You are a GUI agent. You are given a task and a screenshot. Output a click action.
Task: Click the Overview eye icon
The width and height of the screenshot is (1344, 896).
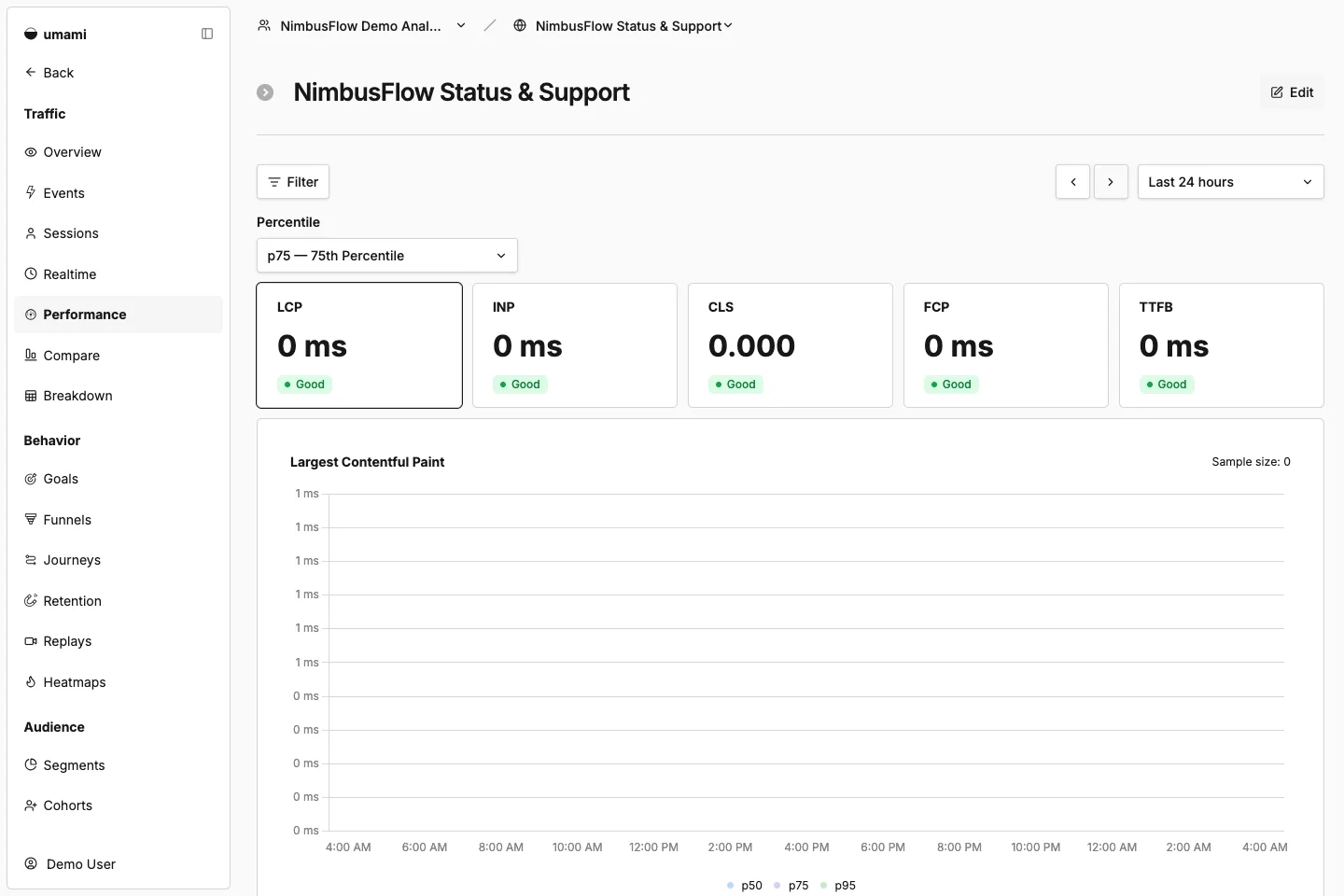tap(31, 152)
